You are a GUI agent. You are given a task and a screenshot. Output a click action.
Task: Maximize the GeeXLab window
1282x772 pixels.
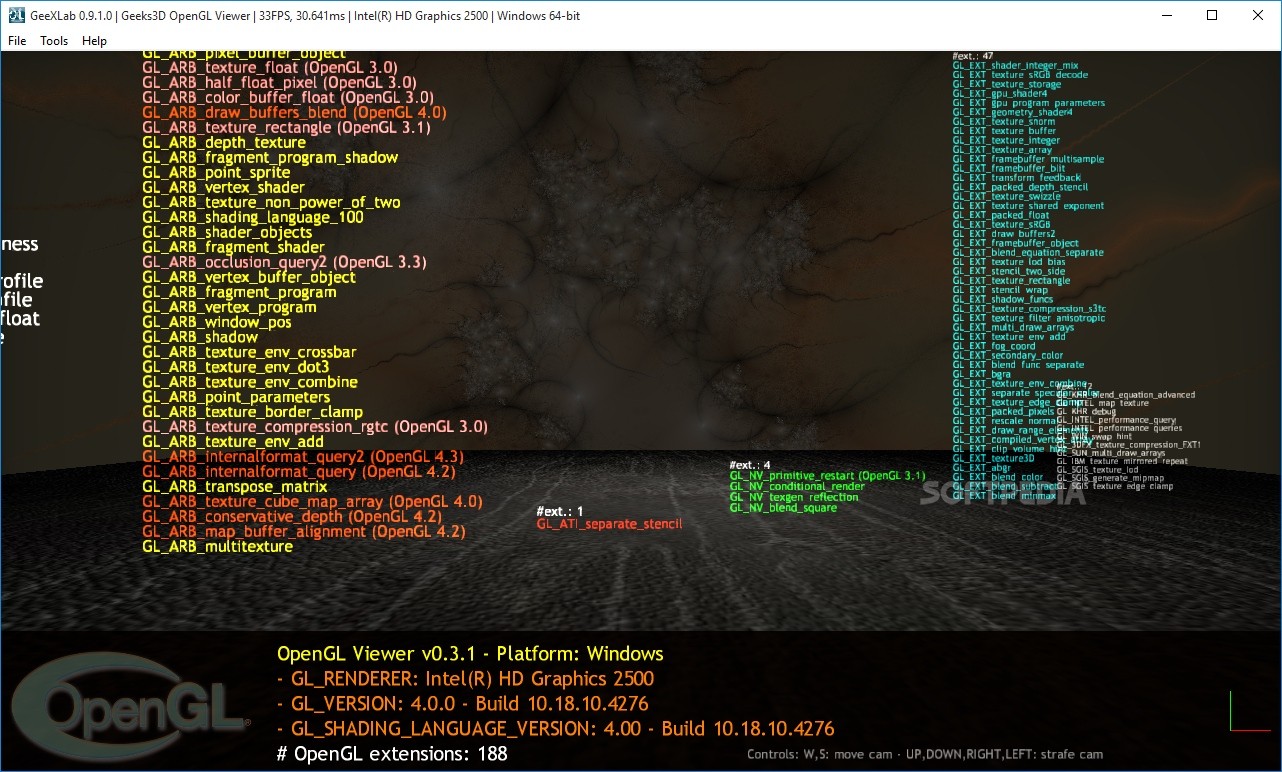tap(1212, 15)
